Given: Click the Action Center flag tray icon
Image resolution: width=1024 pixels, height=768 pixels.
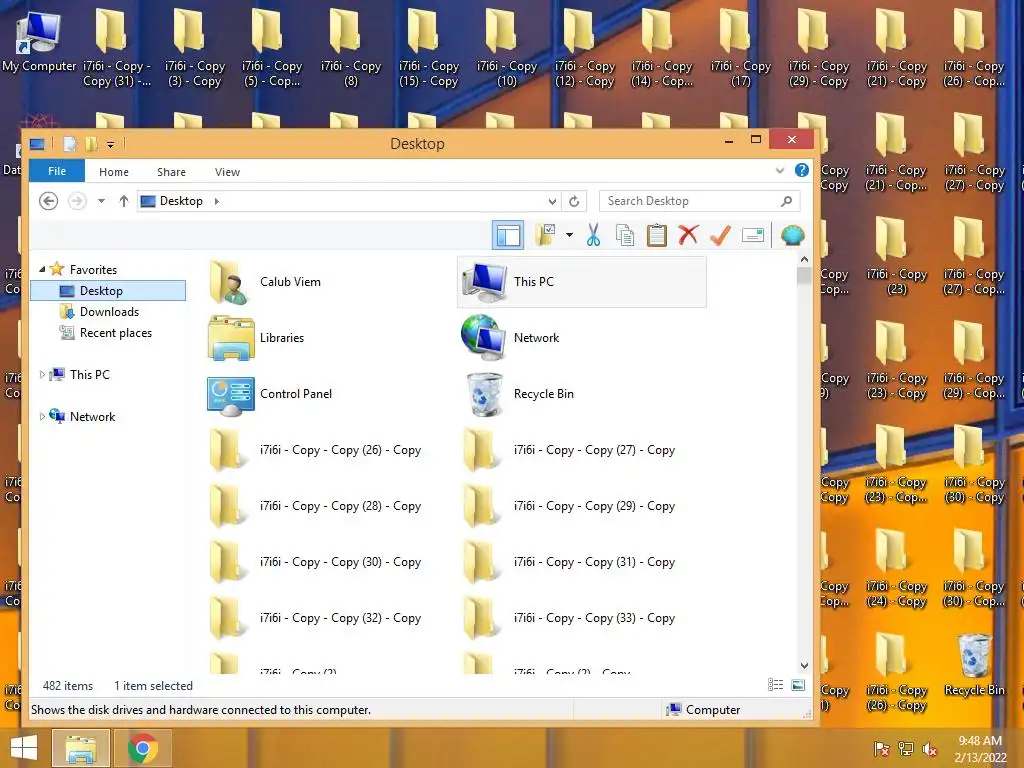Looking at the screenshot, I should pos(882,749).
